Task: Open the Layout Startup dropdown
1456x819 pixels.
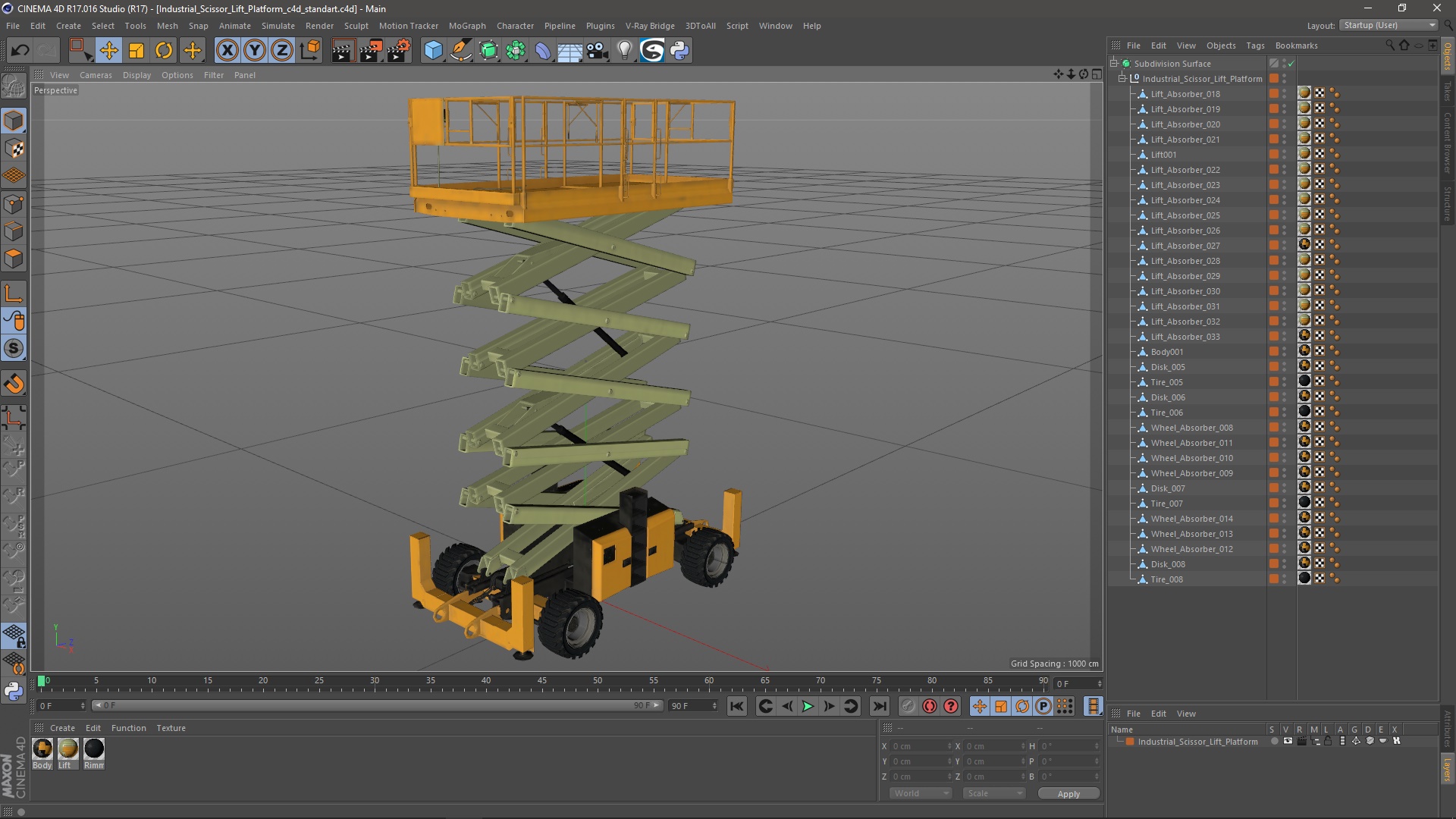Action: point(1389,25)
